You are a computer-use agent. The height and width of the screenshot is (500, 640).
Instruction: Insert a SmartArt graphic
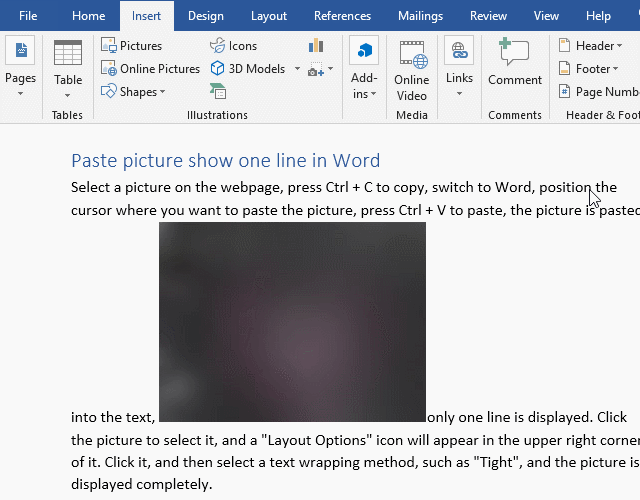[218, 91]
